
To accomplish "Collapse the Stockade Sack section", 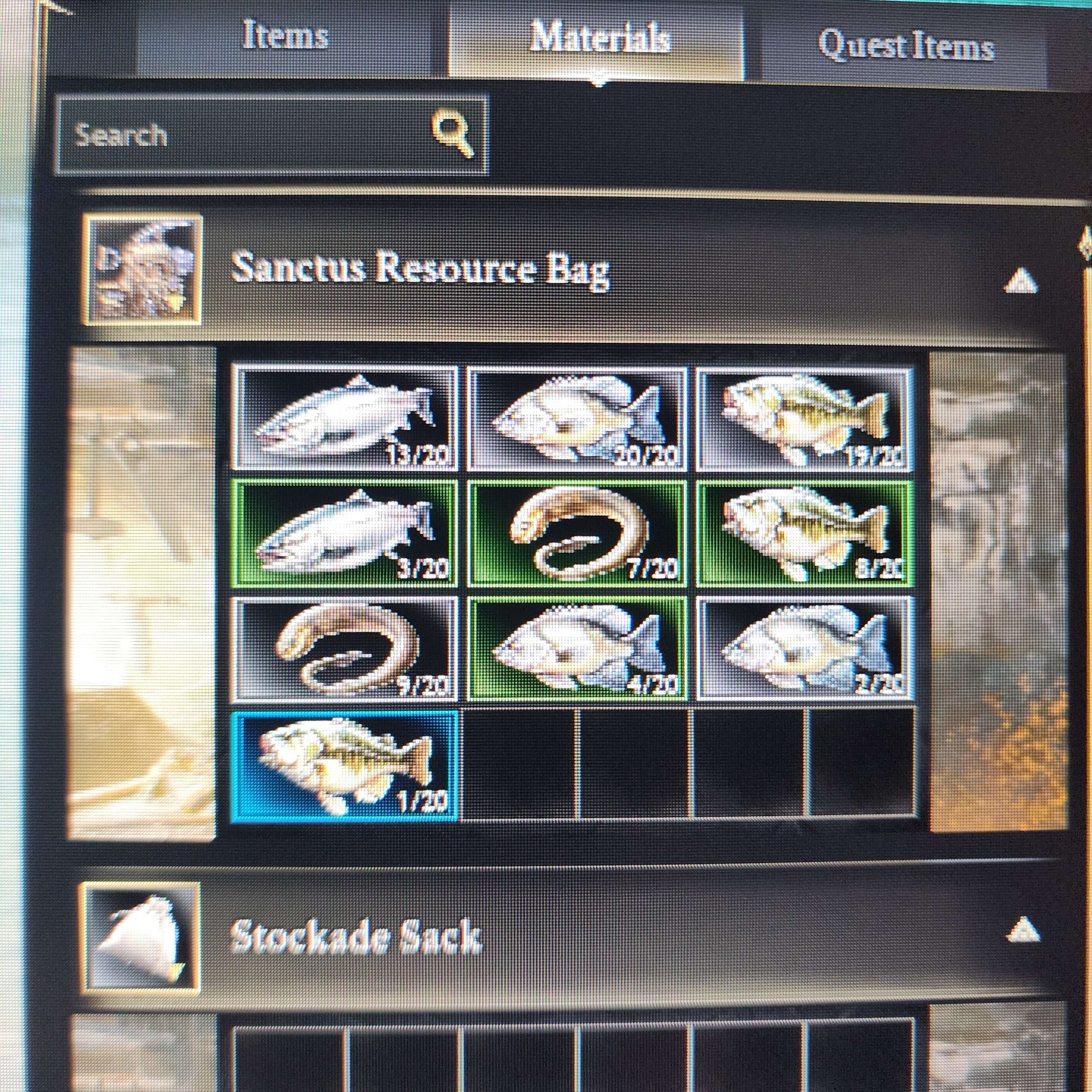I will 1023,930.
